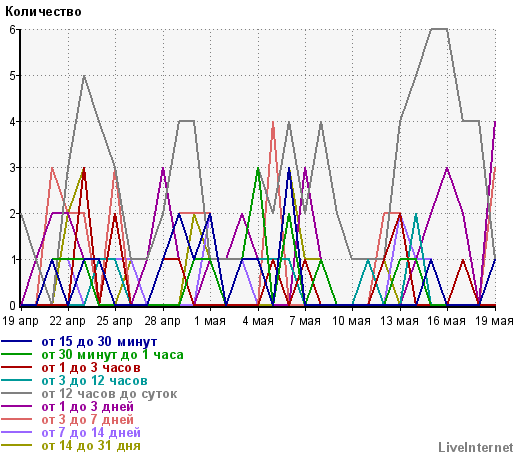Viewport: 520px width, 457px height.
Task: Click gray line plateau at 6 near 16 мая
Action: 439,29
